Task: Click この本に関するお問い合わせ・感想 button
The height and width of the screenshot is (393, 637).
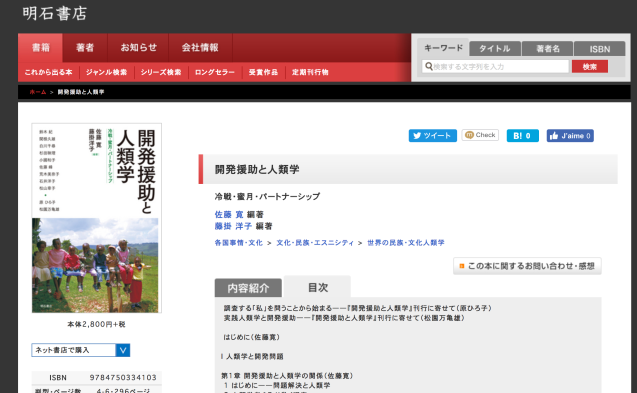Action: click(x=527, y=266)
